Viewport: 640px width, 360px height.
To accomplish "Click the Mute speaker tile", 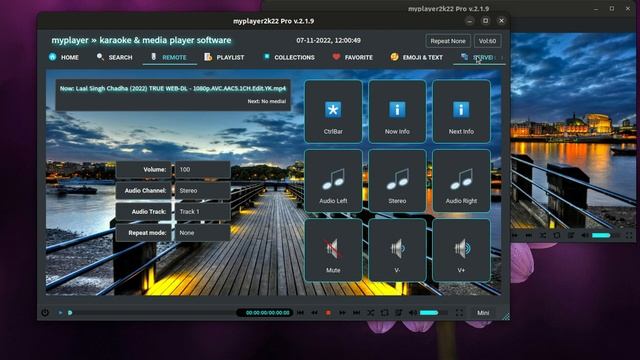I will pos(333,250).
